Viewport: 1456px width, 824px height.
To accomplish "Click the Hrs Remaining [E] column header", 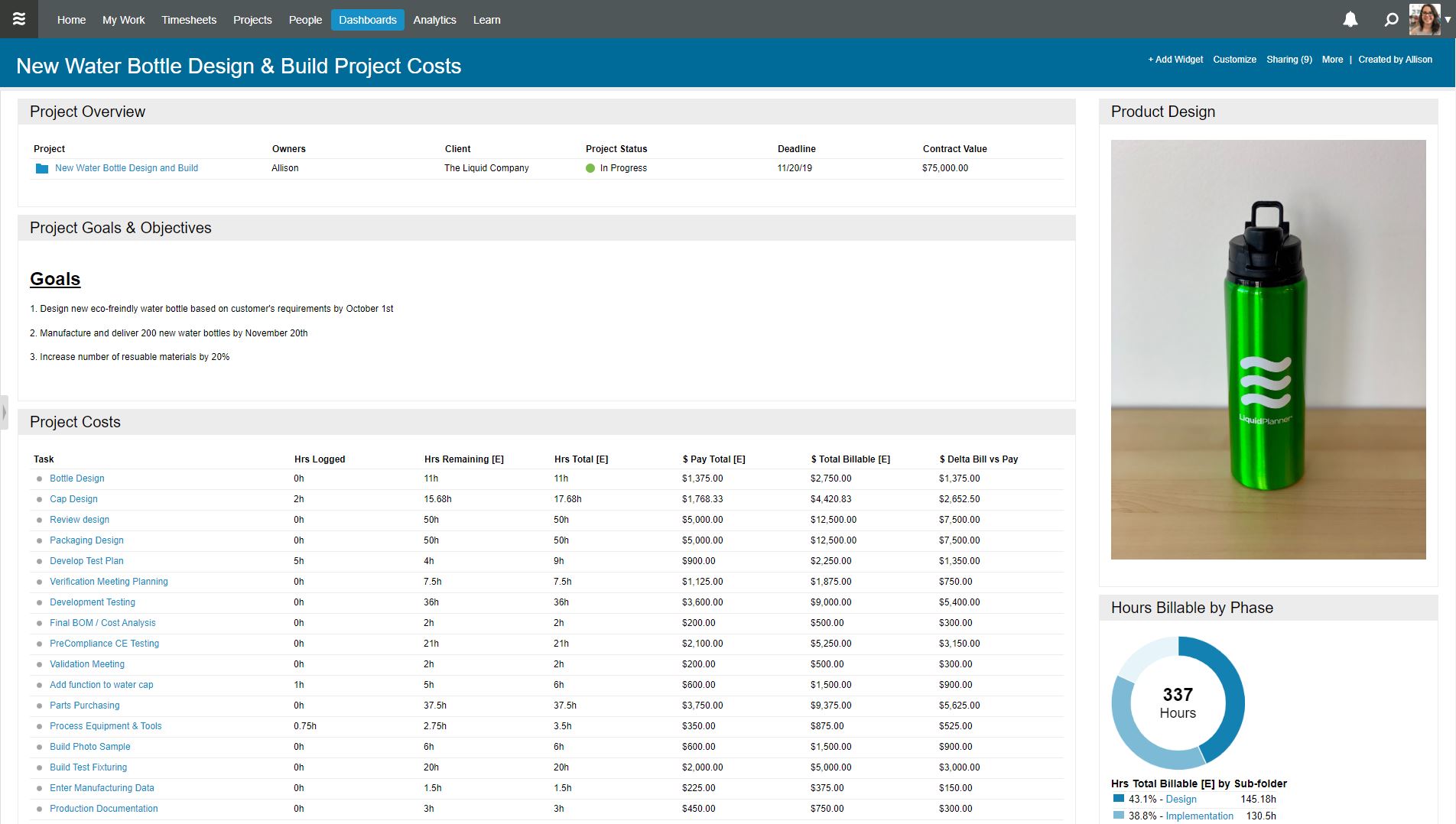I will [464, 459].
